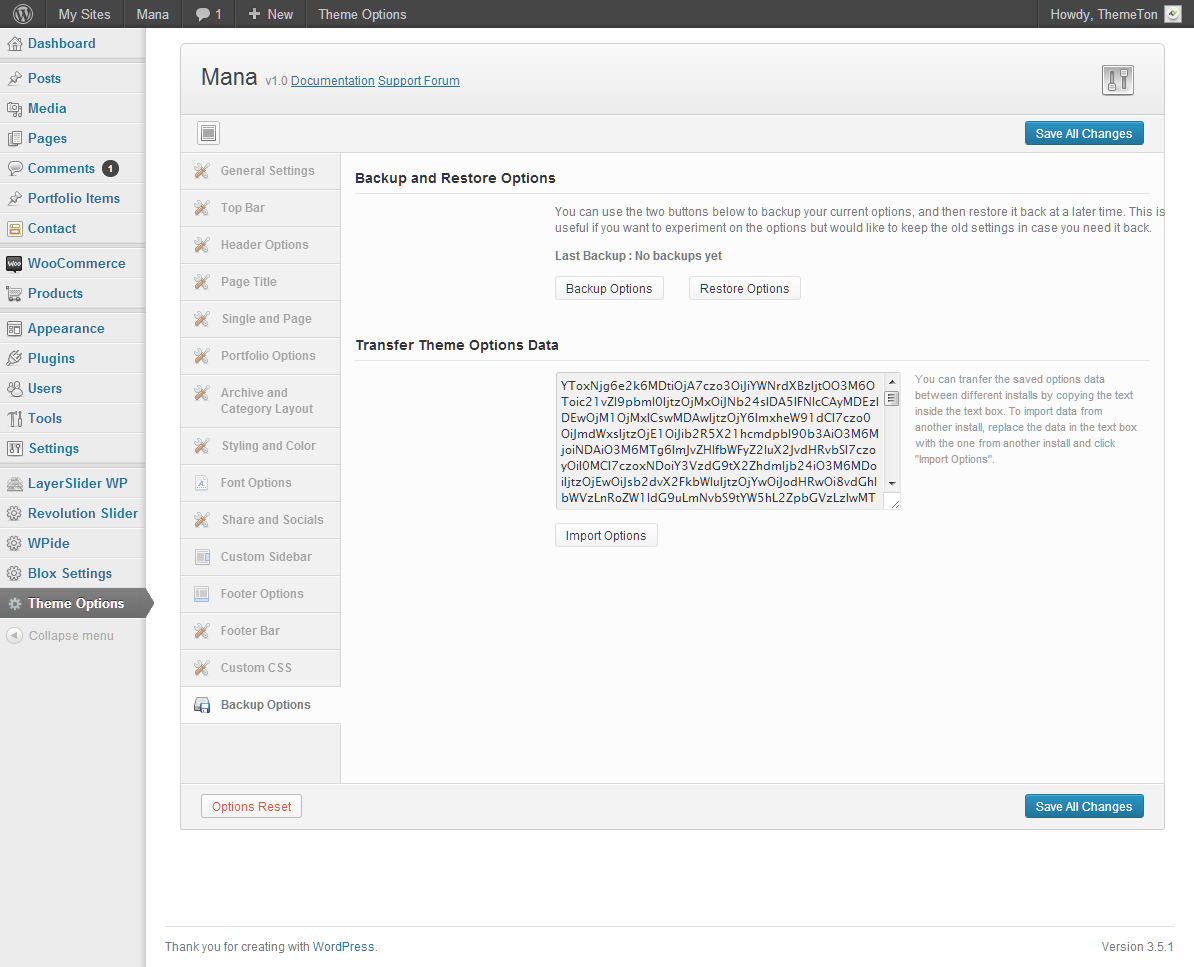Click the Import Options button
Image resolution: width=1194 pixels, height=967 pixels.
(x=606, y=536)
